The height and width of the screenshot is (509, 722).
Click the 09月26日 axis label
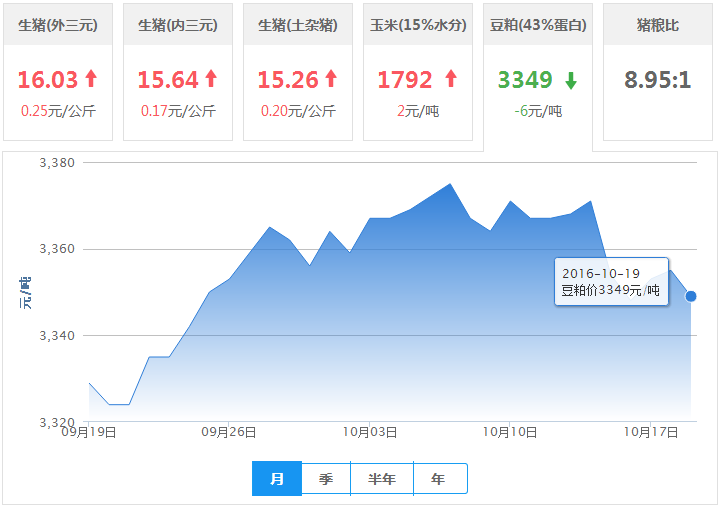click(229, 432)
